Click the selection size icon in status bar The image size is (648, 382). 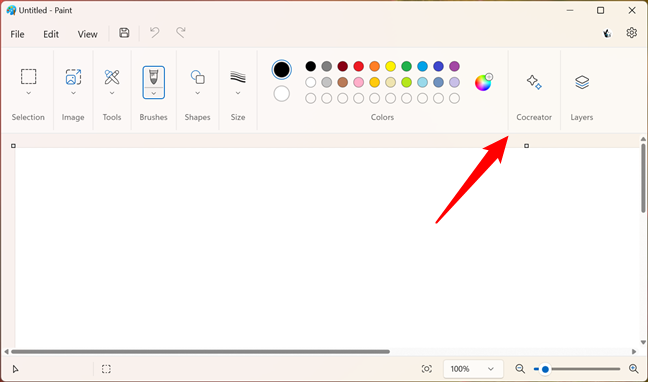106,369
